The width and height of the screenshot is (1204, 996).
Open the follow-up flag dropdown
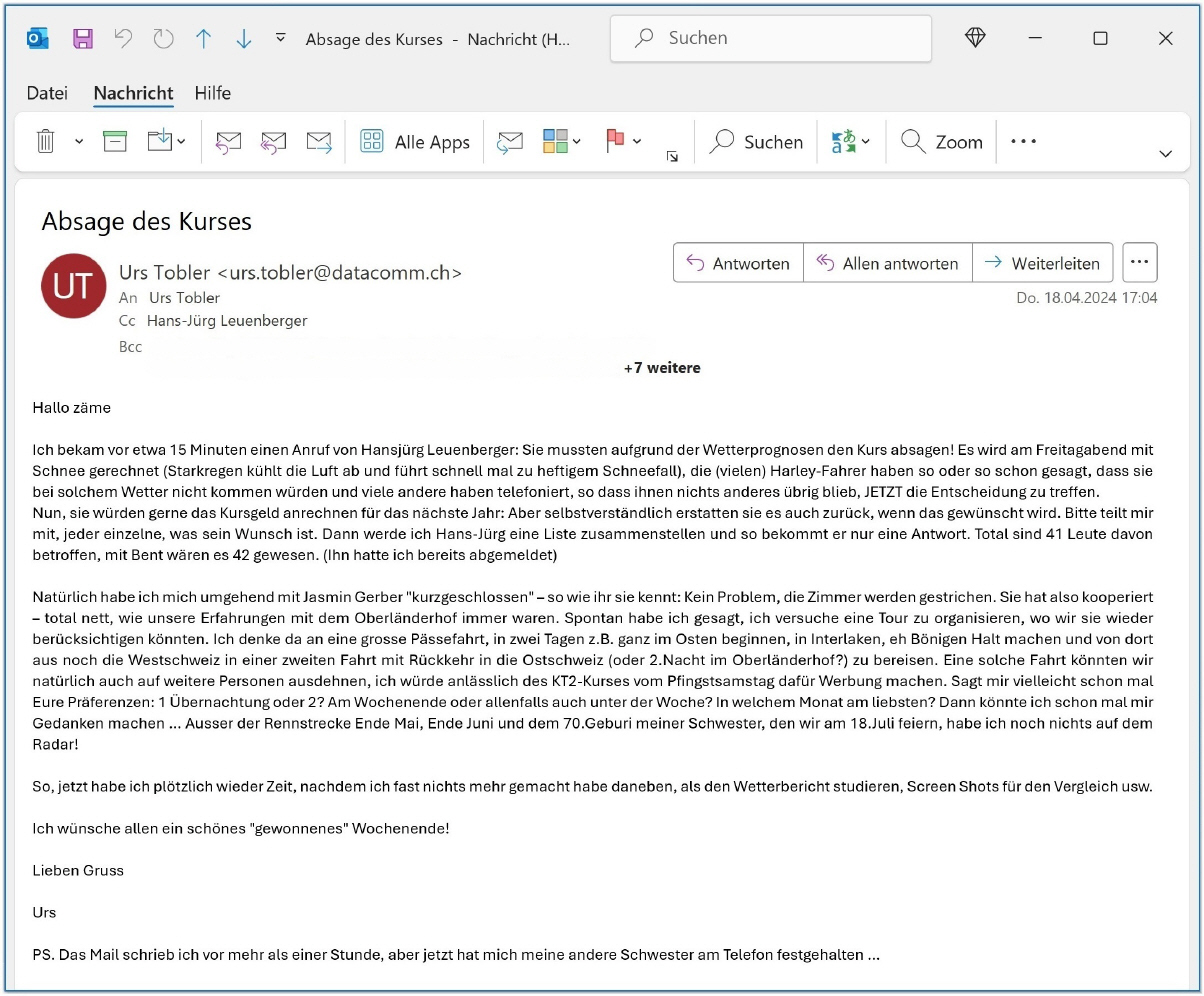[637, 142]
